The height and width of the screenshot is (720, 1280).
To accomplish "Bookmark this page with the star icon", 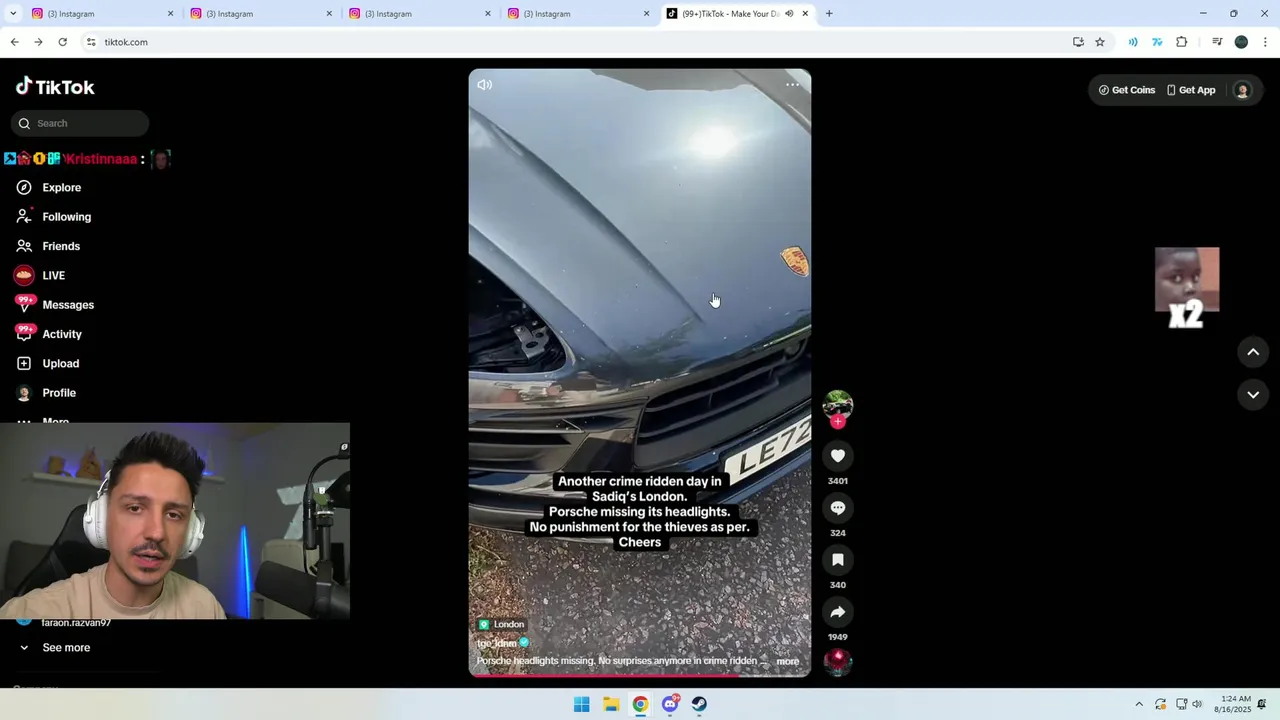I will coord(1100,42).
